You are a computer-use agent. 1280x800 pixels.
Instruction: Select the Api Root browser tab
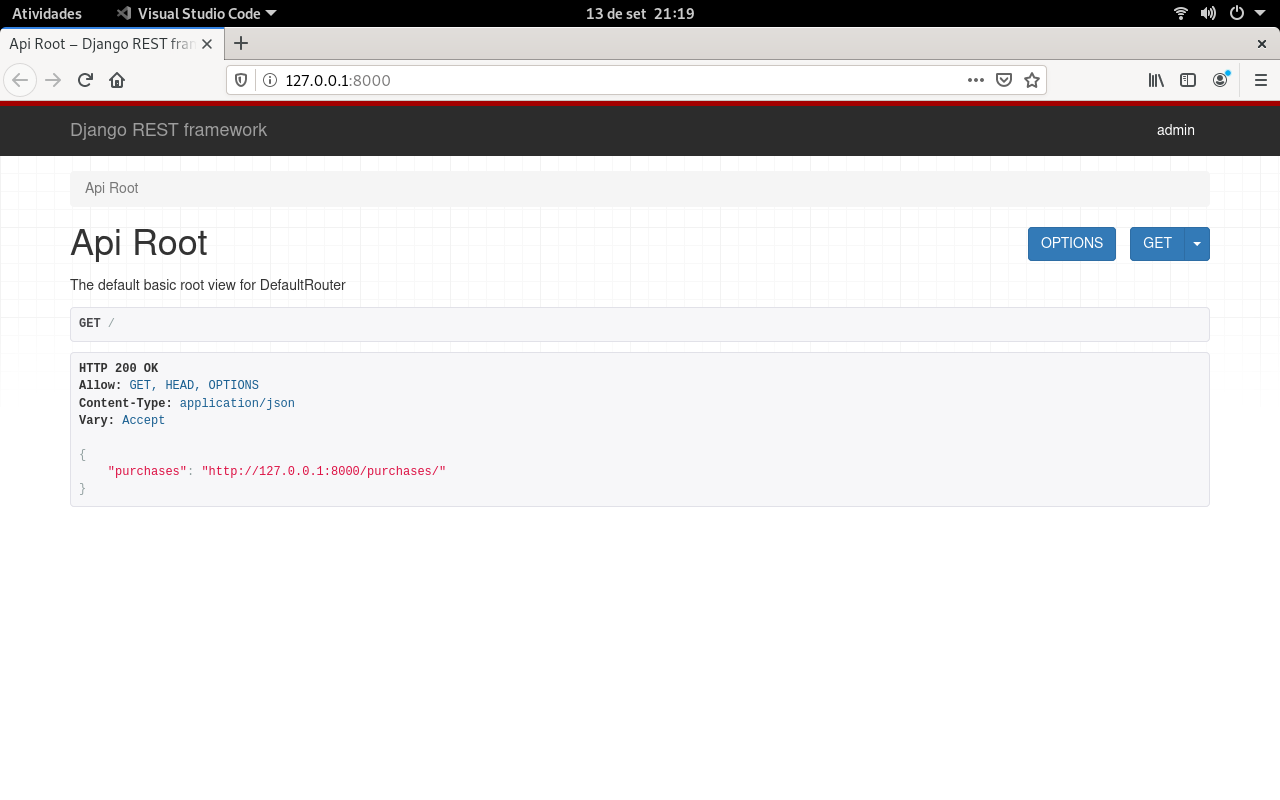click(x=112, y=44)
